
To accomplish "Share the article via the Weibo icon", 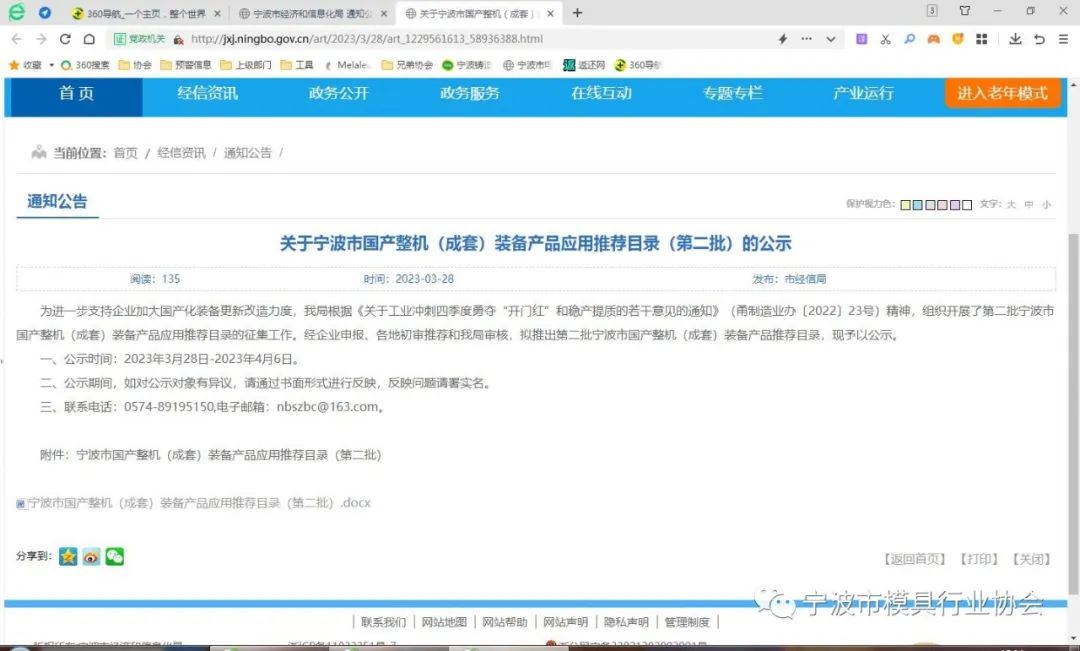I will pyautogui.click(x=90, y=556).
